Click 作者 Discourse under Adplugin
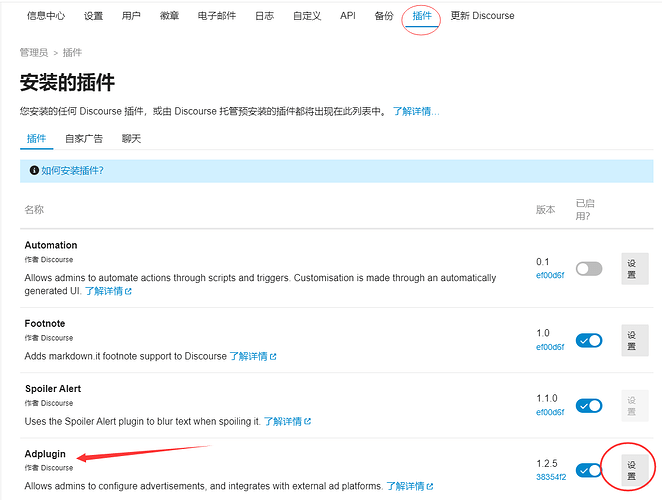 pos(49,468)
